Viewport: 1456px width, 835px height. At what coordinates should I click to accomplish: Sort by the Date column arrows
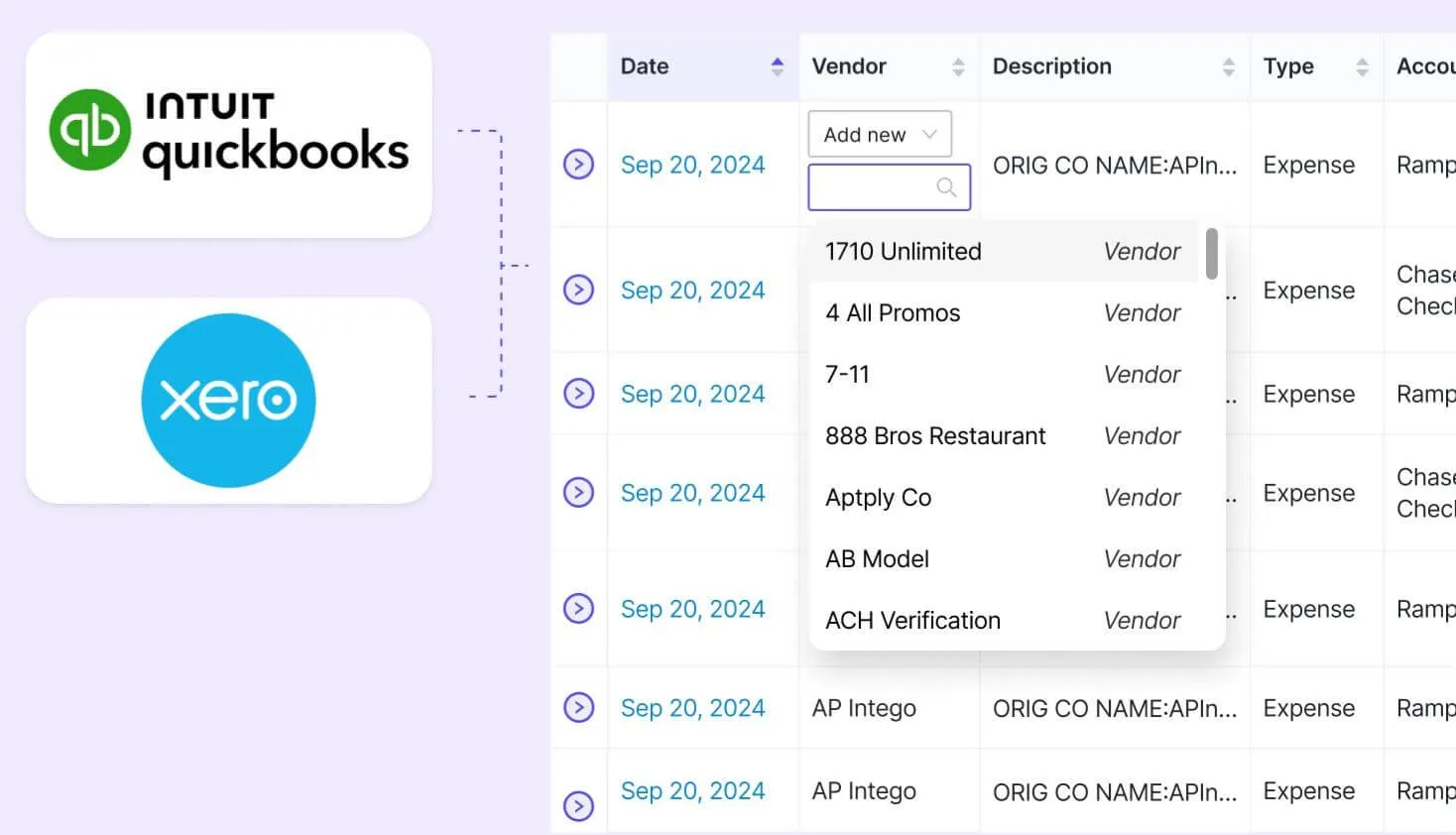pyautogui.click(x=778, y=66)
